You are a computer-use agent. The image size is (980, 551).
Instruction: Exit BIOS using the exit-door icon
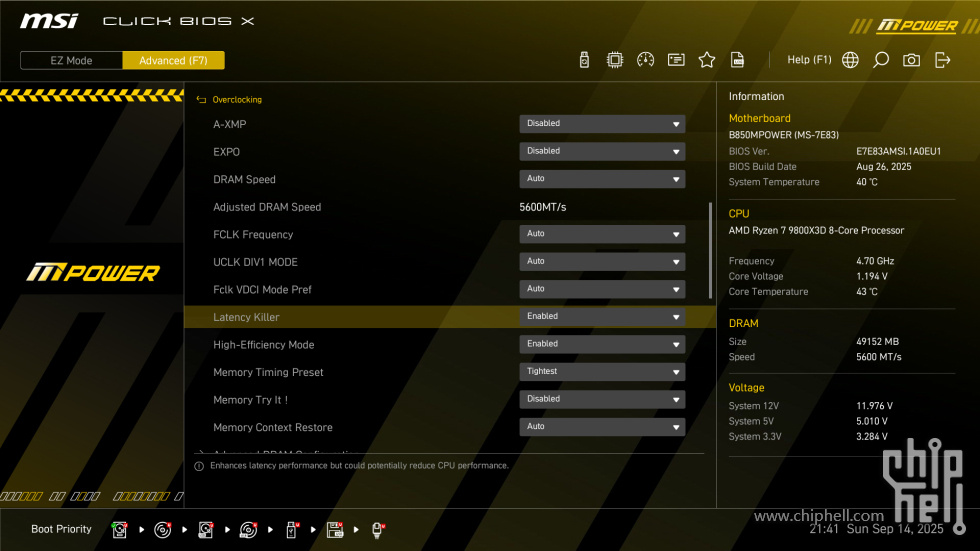[942, 60]
